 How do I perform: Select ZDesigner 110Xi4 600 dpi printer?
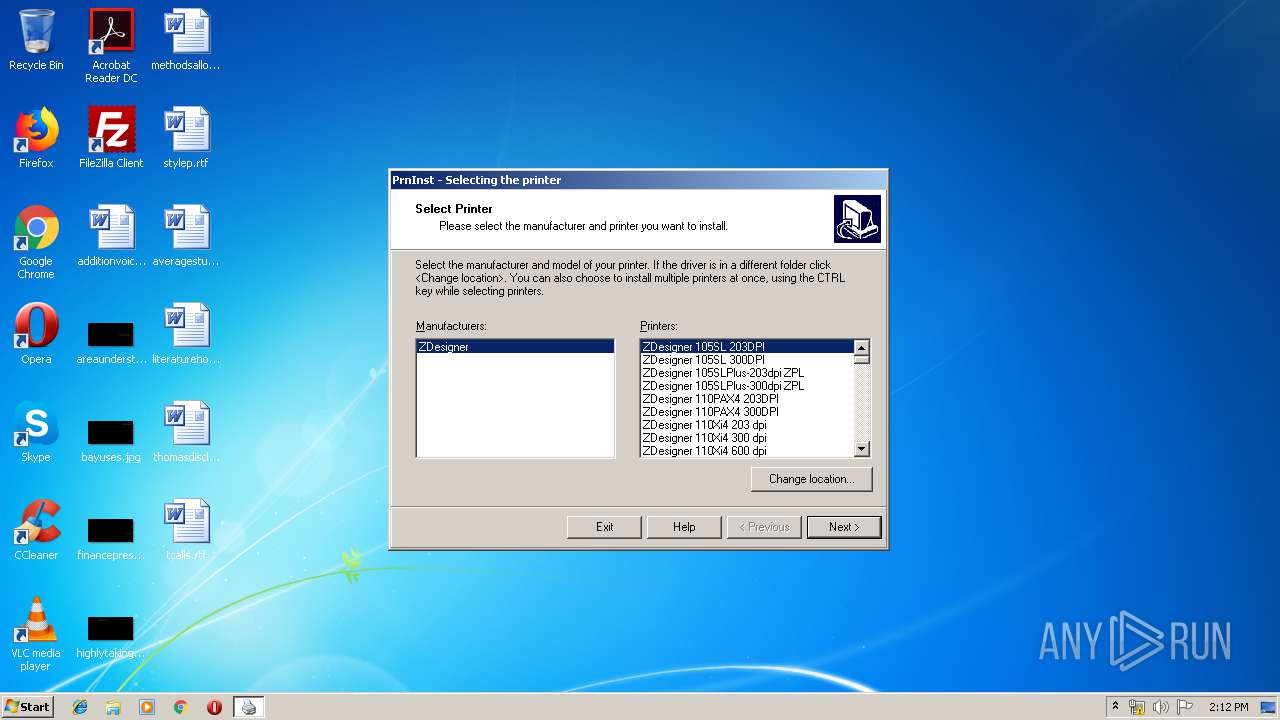746,451
